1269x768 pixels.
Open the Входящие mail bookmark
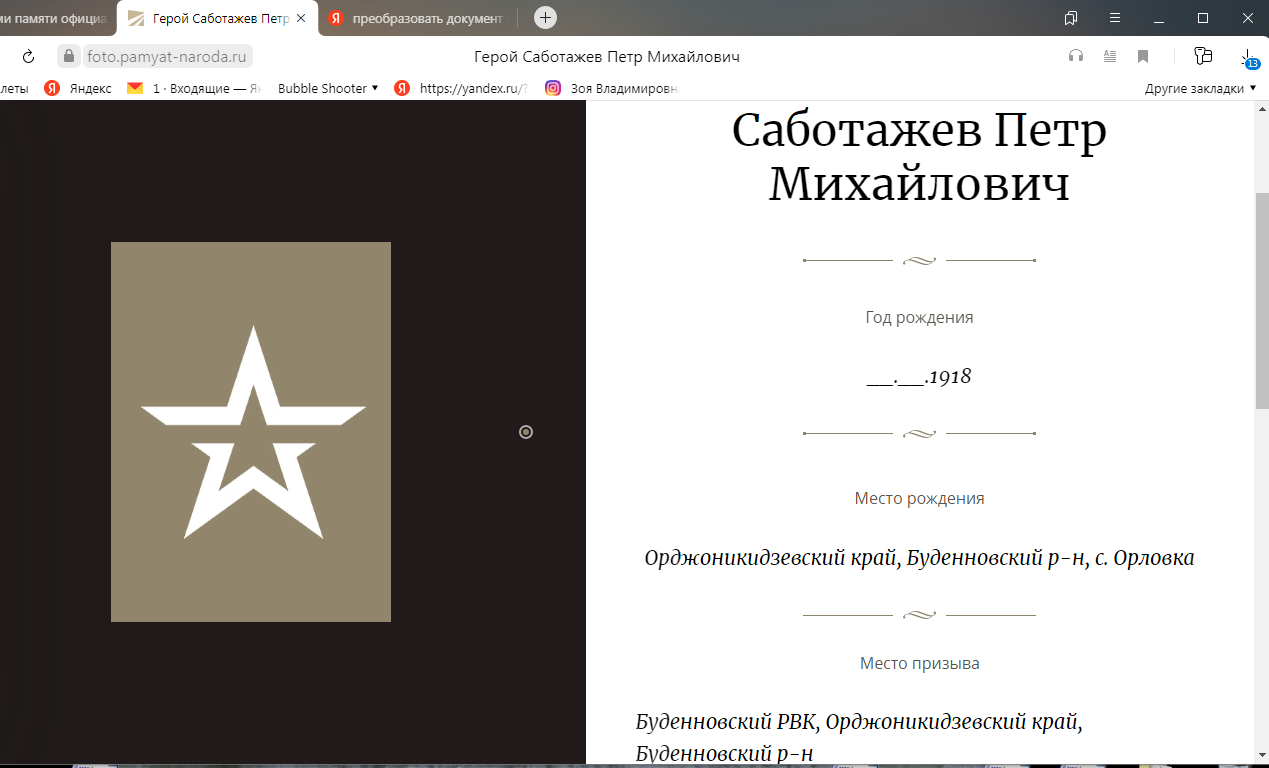click(x=195, y=88)
